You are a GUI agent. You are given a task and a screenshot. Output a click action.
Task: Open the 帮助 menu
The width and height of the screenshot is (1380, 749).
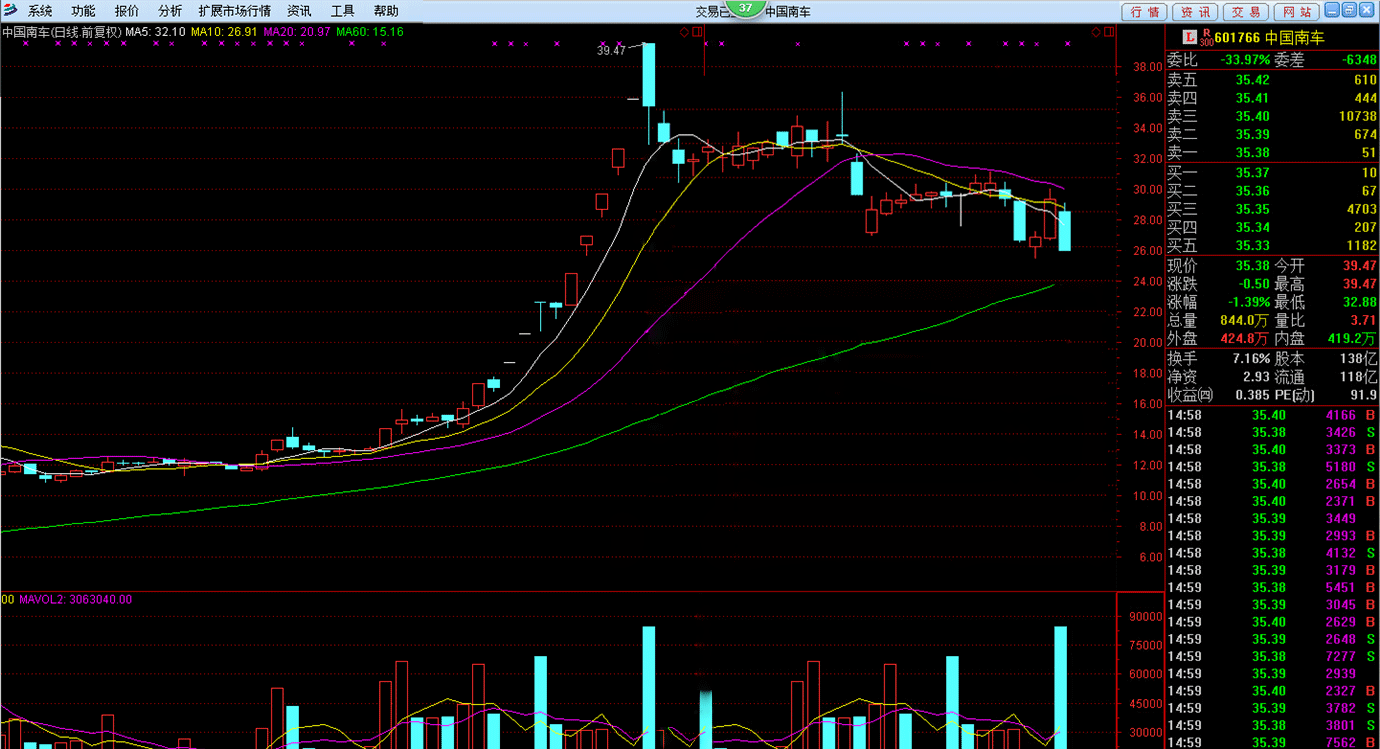386,11
